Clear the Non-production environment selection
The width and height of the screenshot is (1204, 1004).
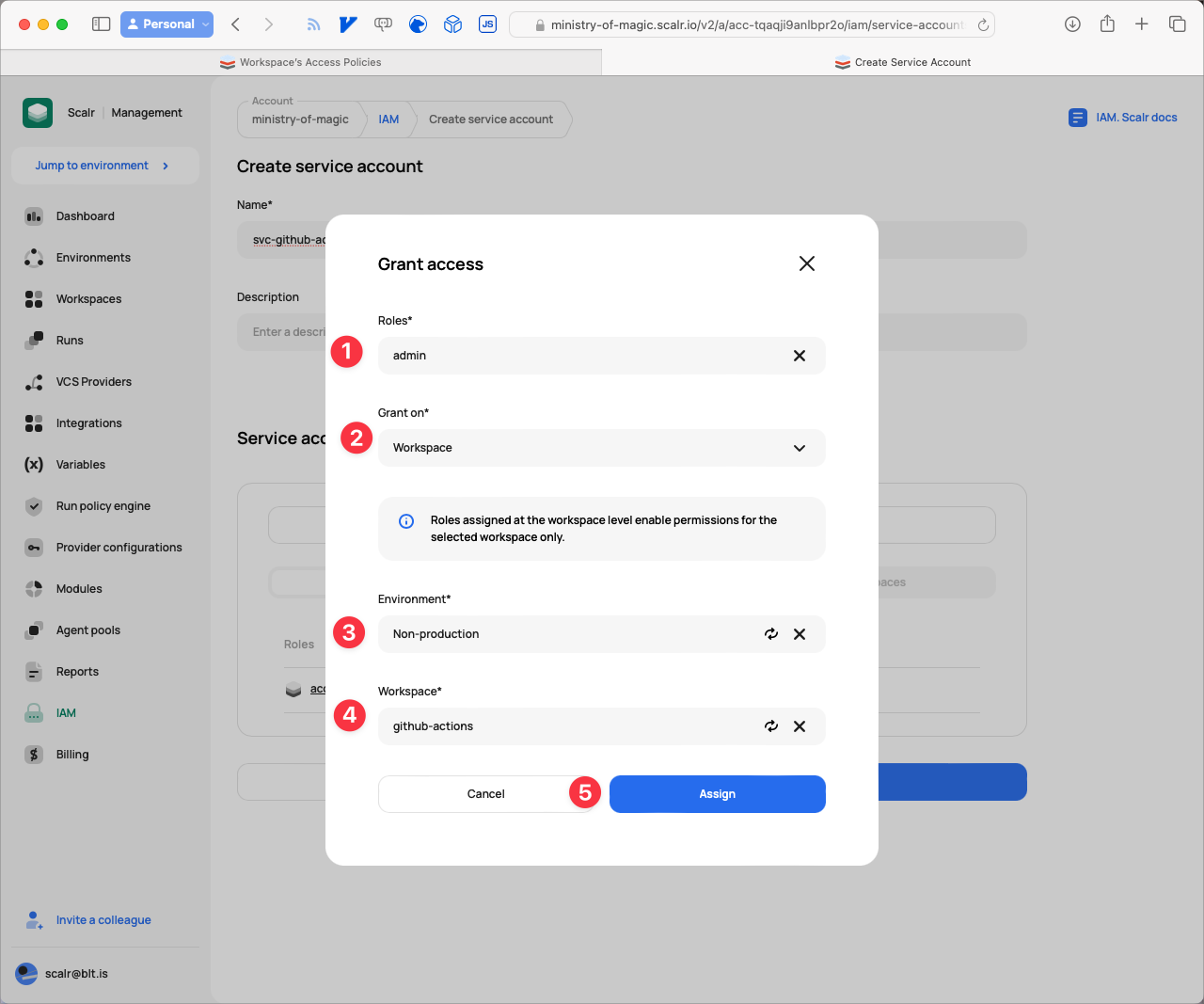pyautogui.click(x=800, y=634)
